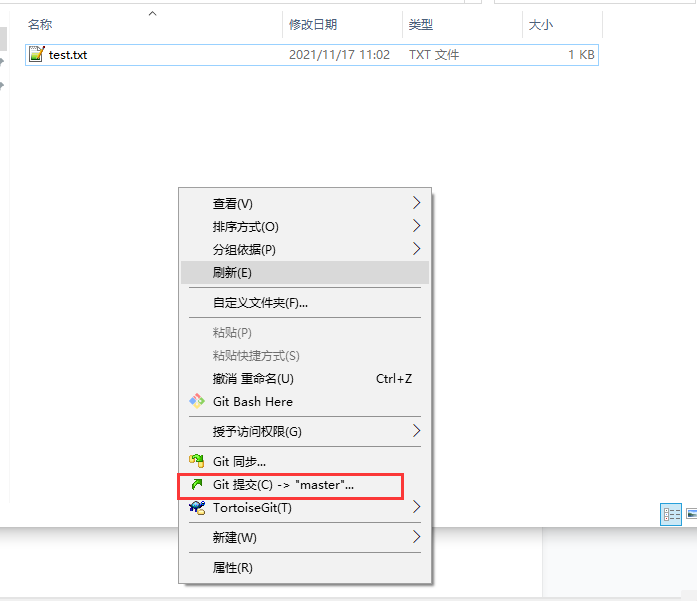This screenshot has width=697, height=601.
Task: Open the 查看(V) menu entry
Action: click(305, 204)
